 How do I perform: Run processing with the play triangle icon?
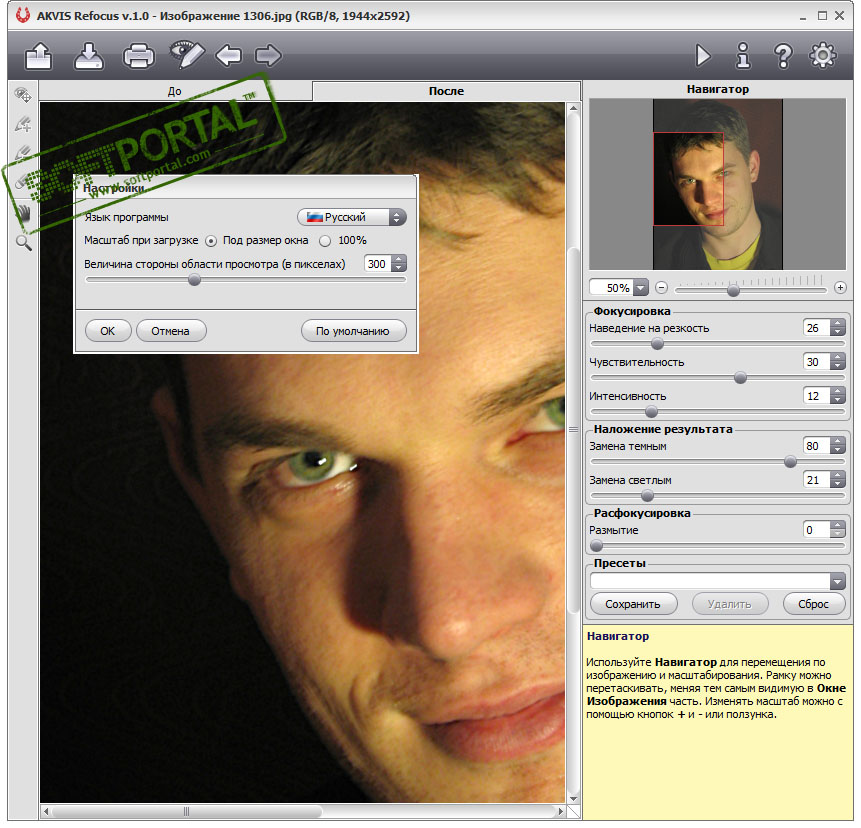coord(703,55)
